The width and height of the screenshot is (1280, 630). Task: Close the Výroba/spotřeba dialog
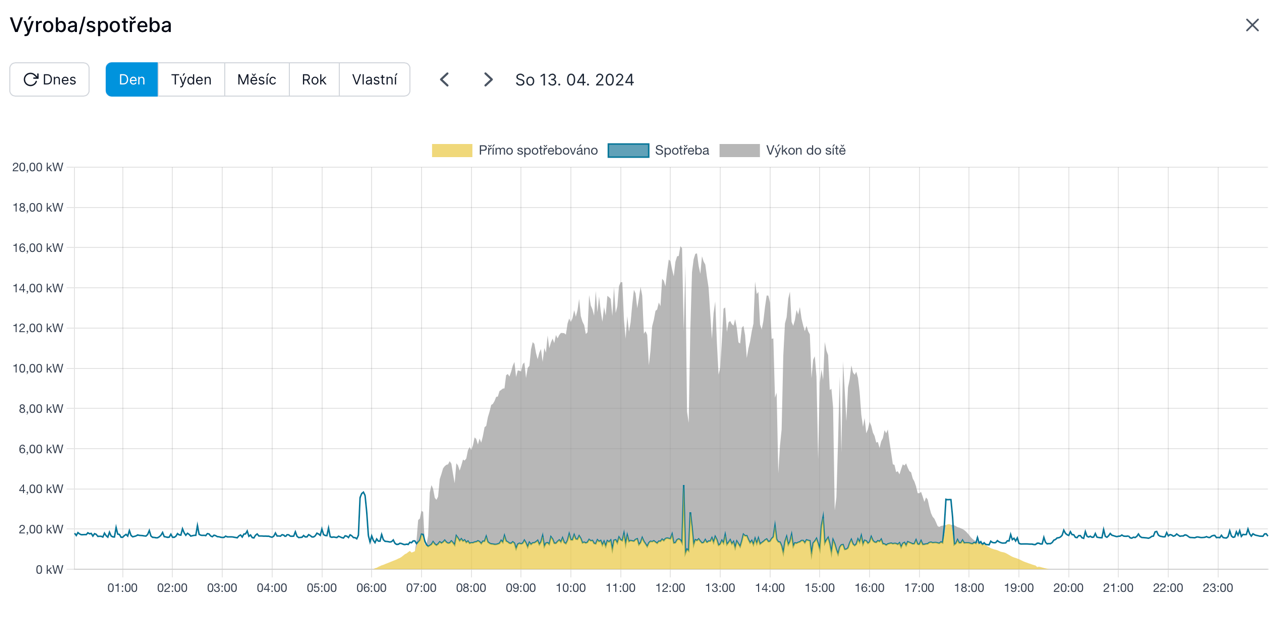1252,25
